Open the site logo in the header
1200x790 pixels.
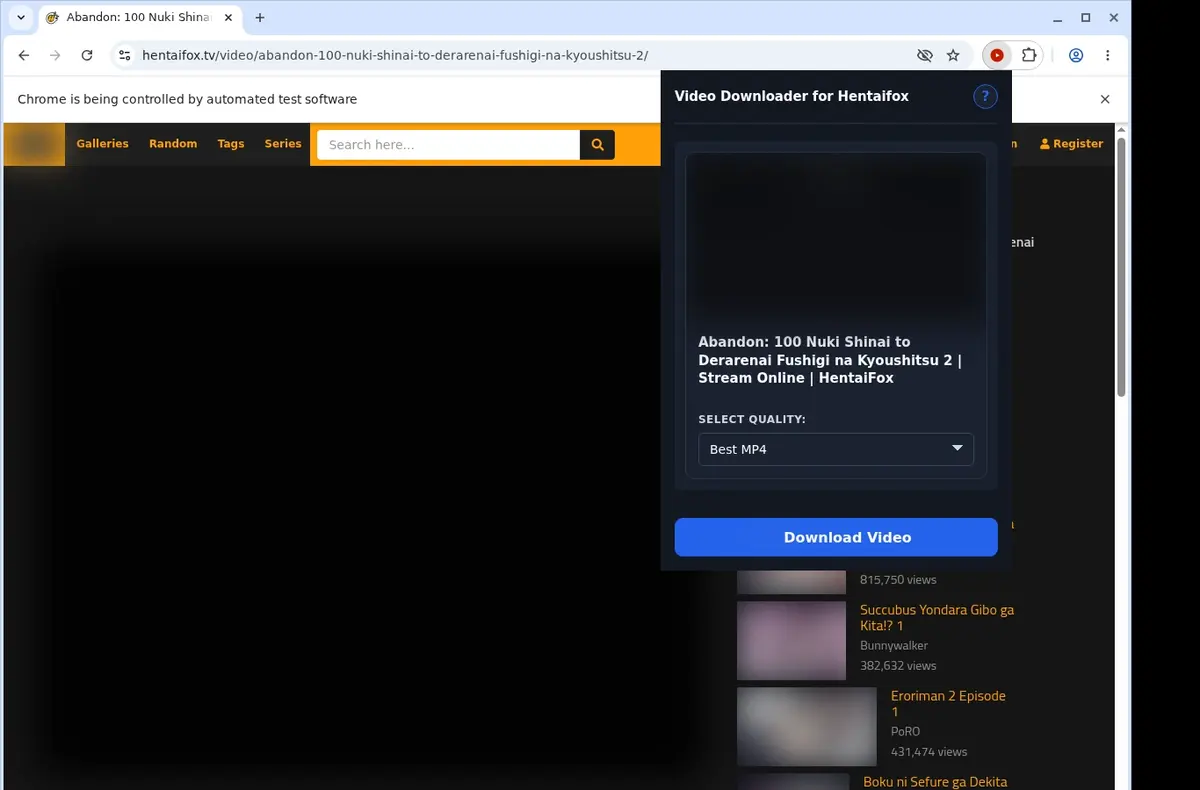point(35,144)
